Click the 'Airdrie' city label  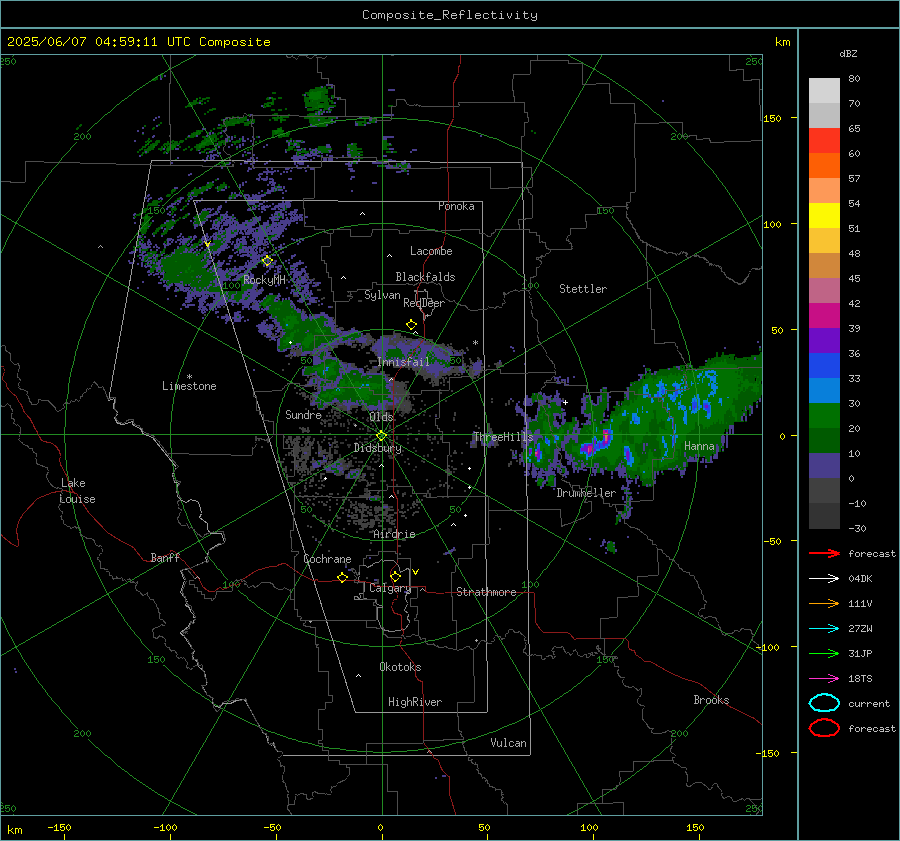pyautogui.click(x=394, y=534)
